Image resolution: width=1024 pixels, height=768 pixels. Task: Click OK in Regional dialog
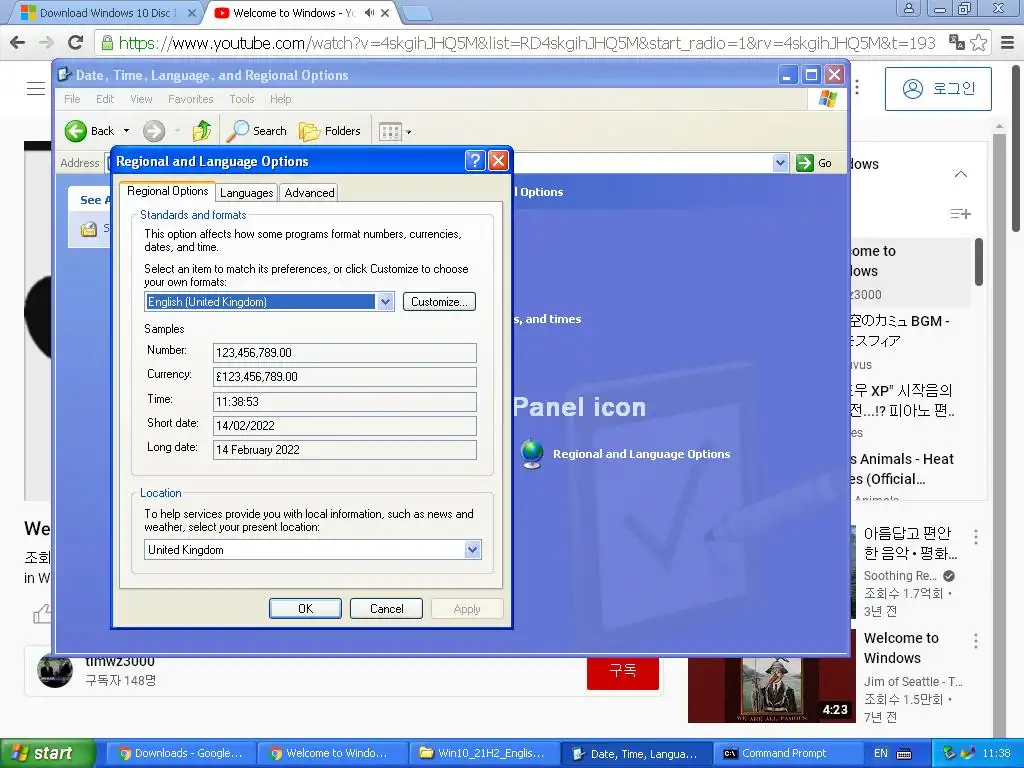tap(305, 609)
